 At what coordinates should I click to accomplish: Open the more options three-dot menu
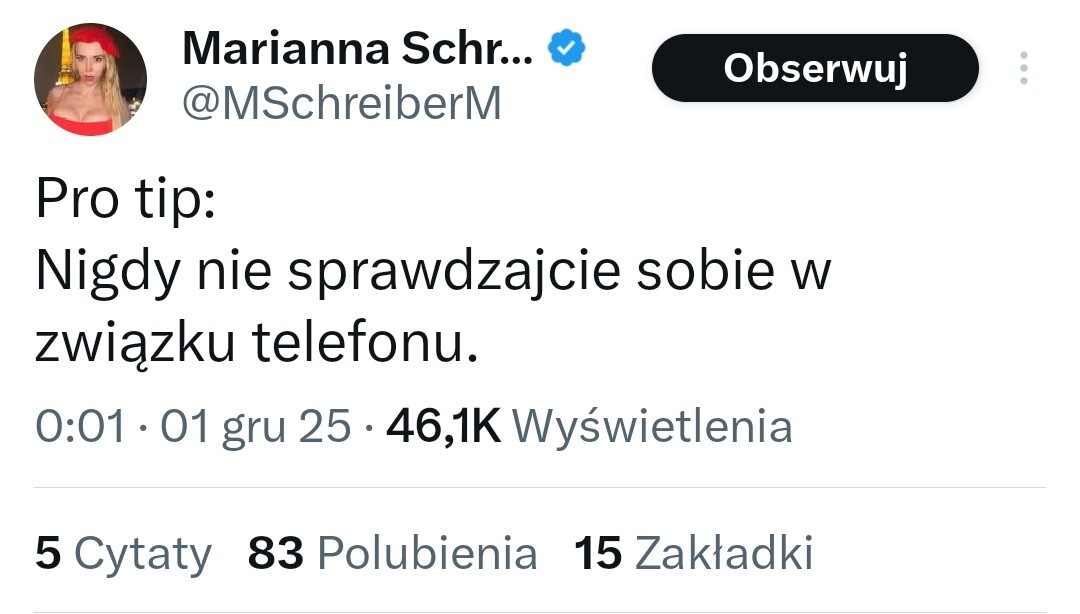pos(1022,68)
